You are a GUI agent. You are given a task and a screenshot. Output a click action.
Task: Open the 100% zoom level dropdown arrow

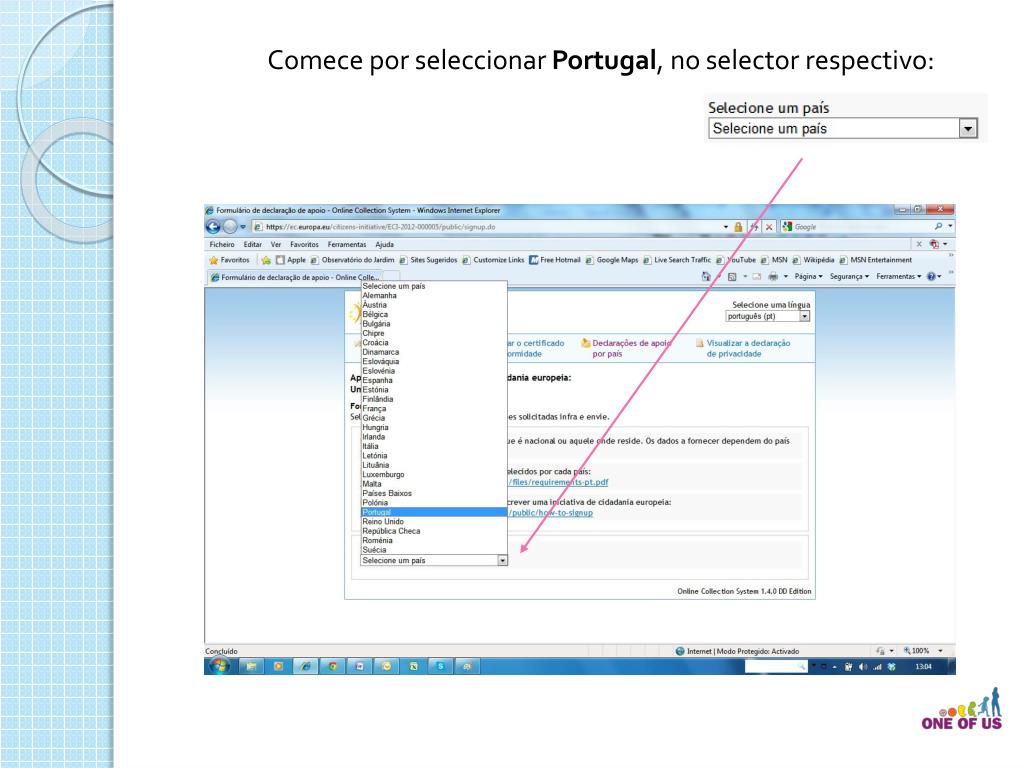click(940, 651)
